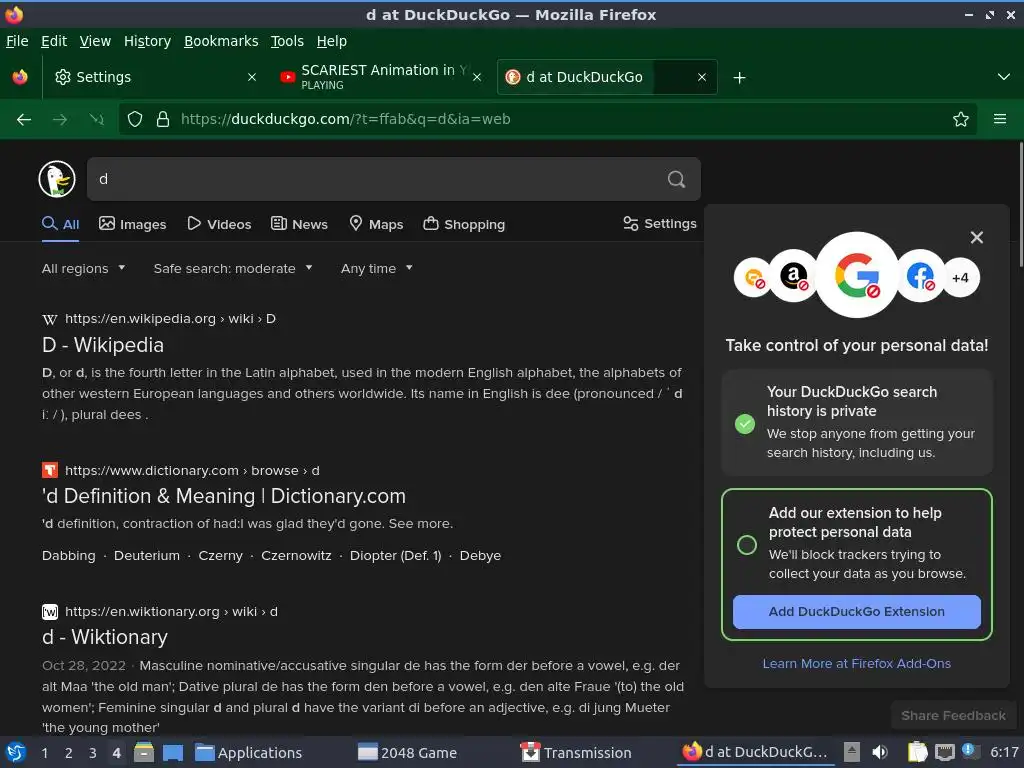This screenshot has height=768, width=1024.
Task: Click the magnifier search button in search box
Action: 677,179
